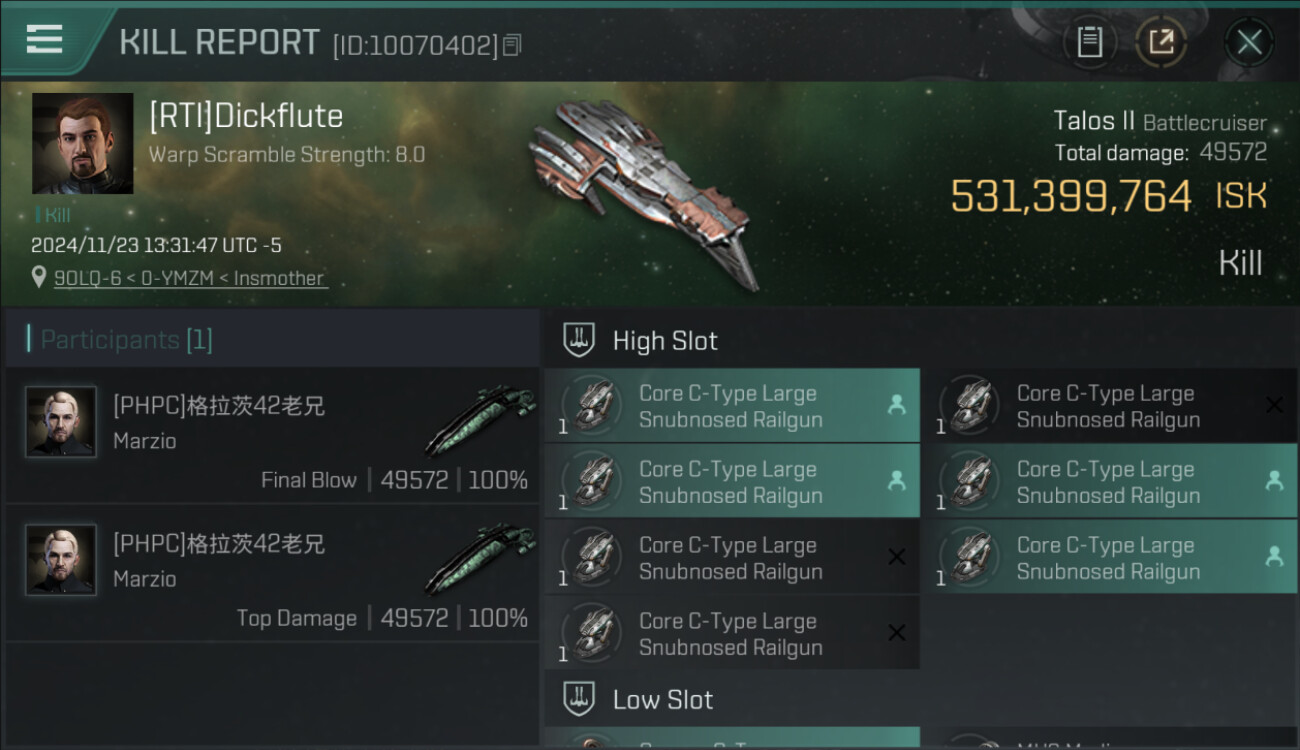Open the 9DLQ-6 location link
The height and width of the screenshot is (750, 1300).
click(x=190, y=279)
